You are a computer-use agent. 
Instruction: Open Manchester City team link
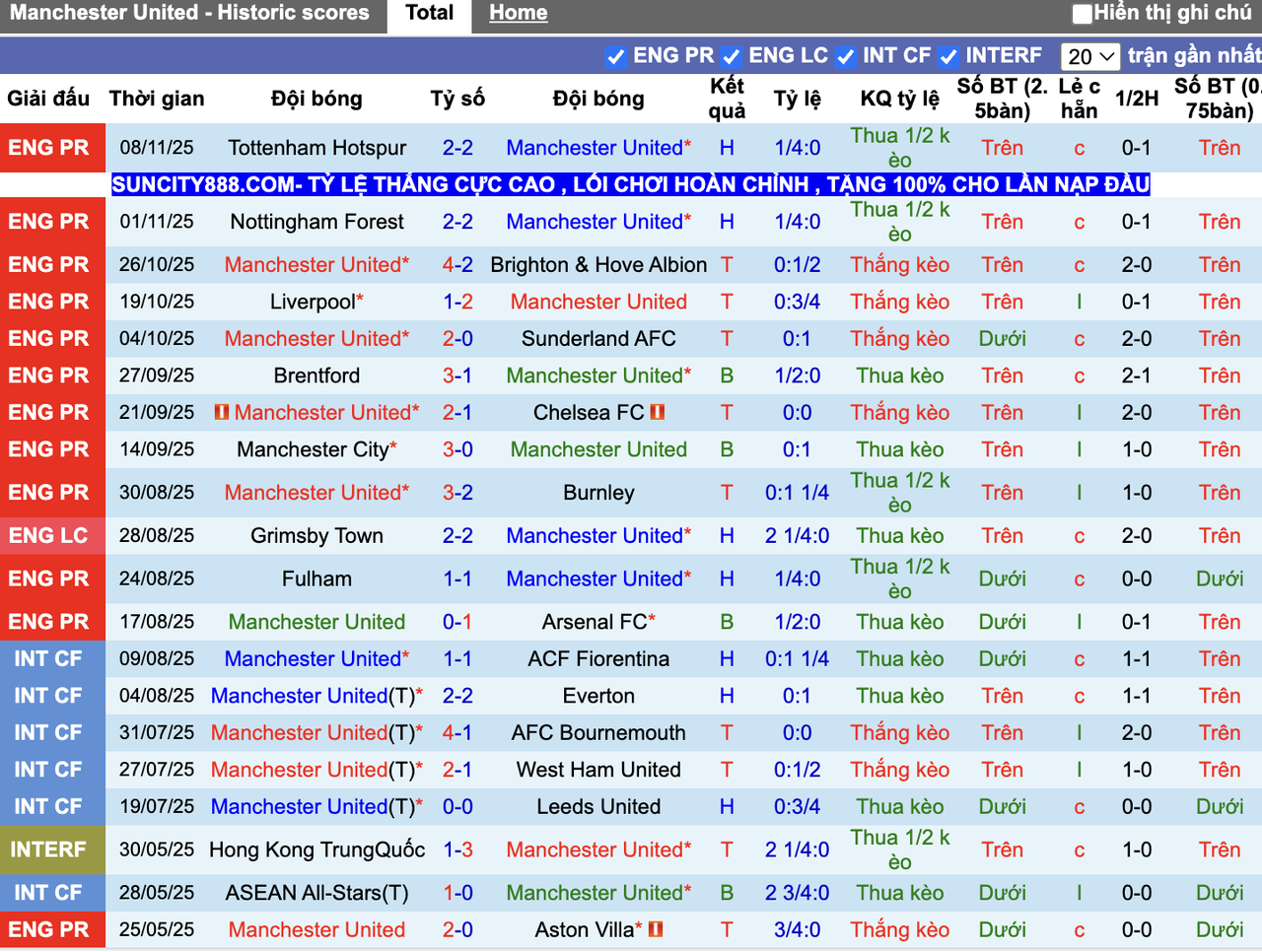click(313, 449)
